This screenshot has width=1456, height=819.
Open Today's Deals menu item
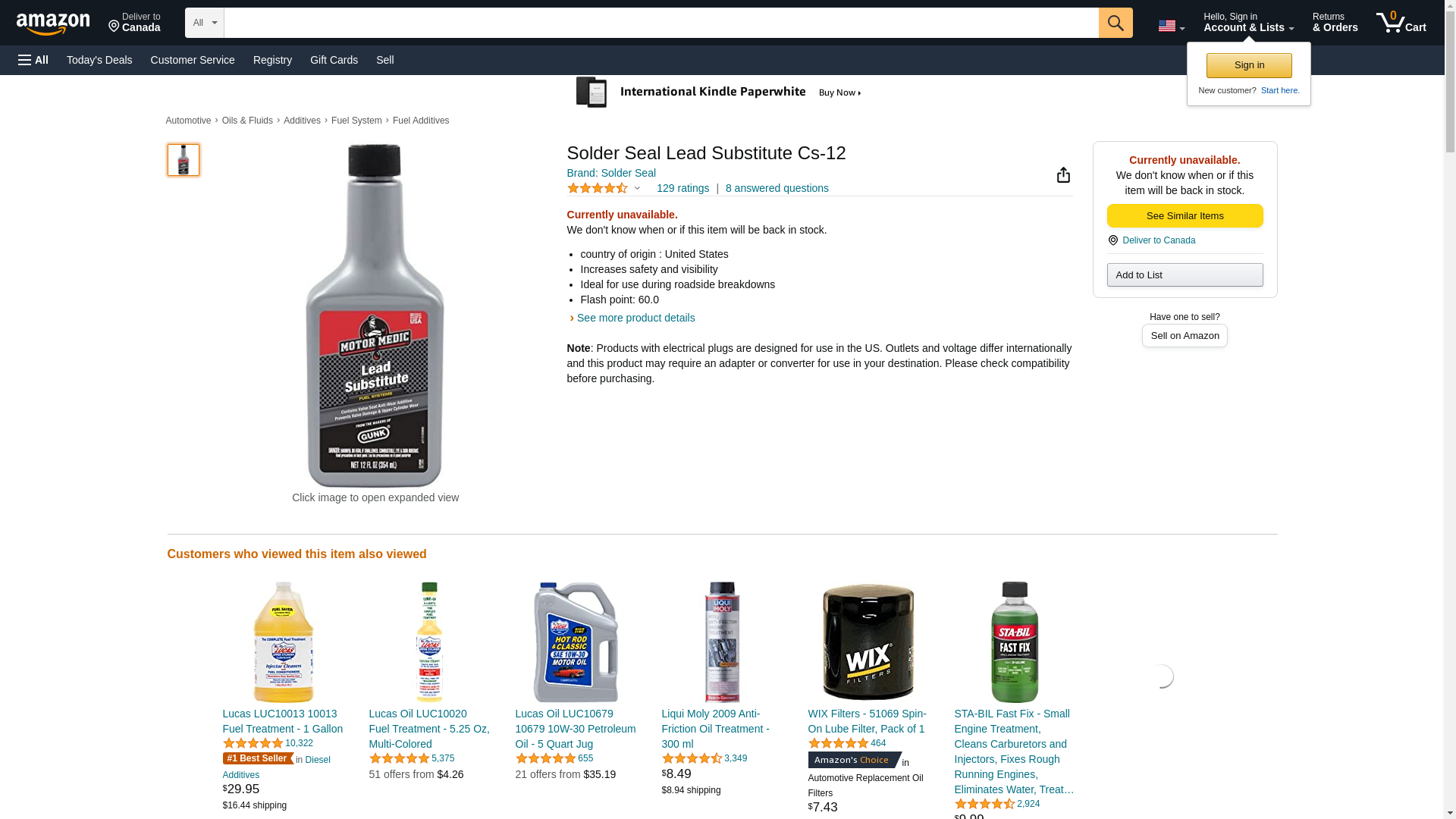[x=99, y=60]
